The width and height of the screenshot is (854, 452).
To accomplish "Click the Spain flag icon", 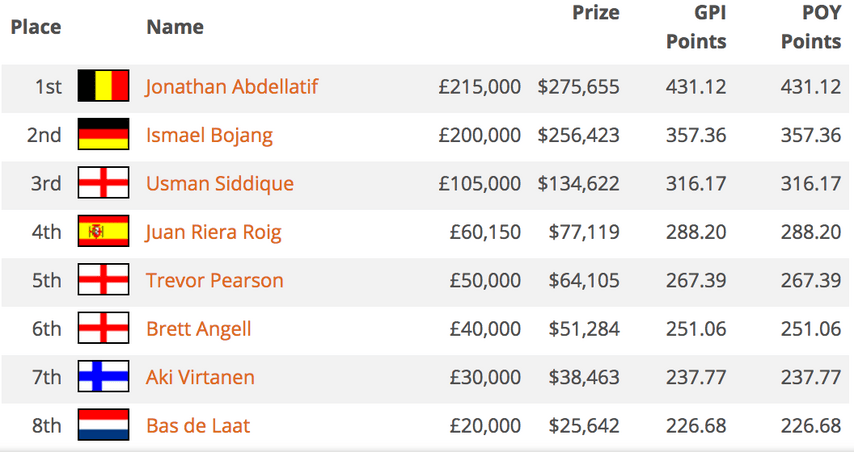I will pos(103,231).
